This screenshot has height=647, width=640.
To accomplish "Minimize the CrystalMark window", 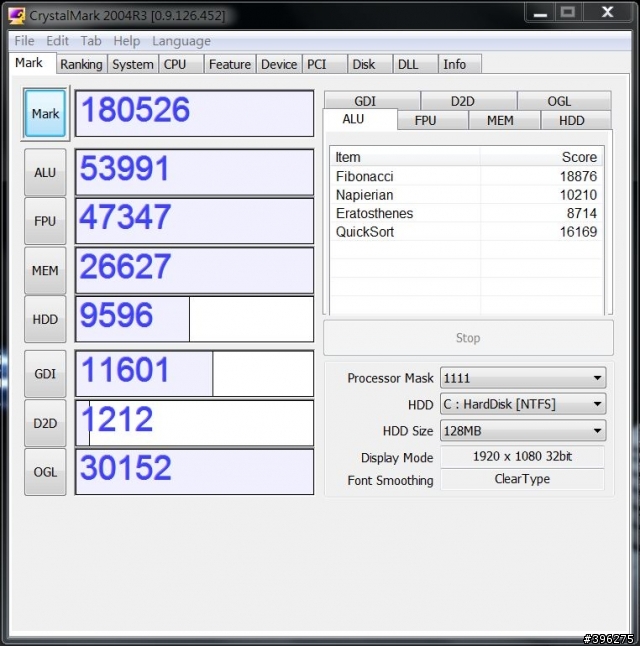I will pos(540,13).
